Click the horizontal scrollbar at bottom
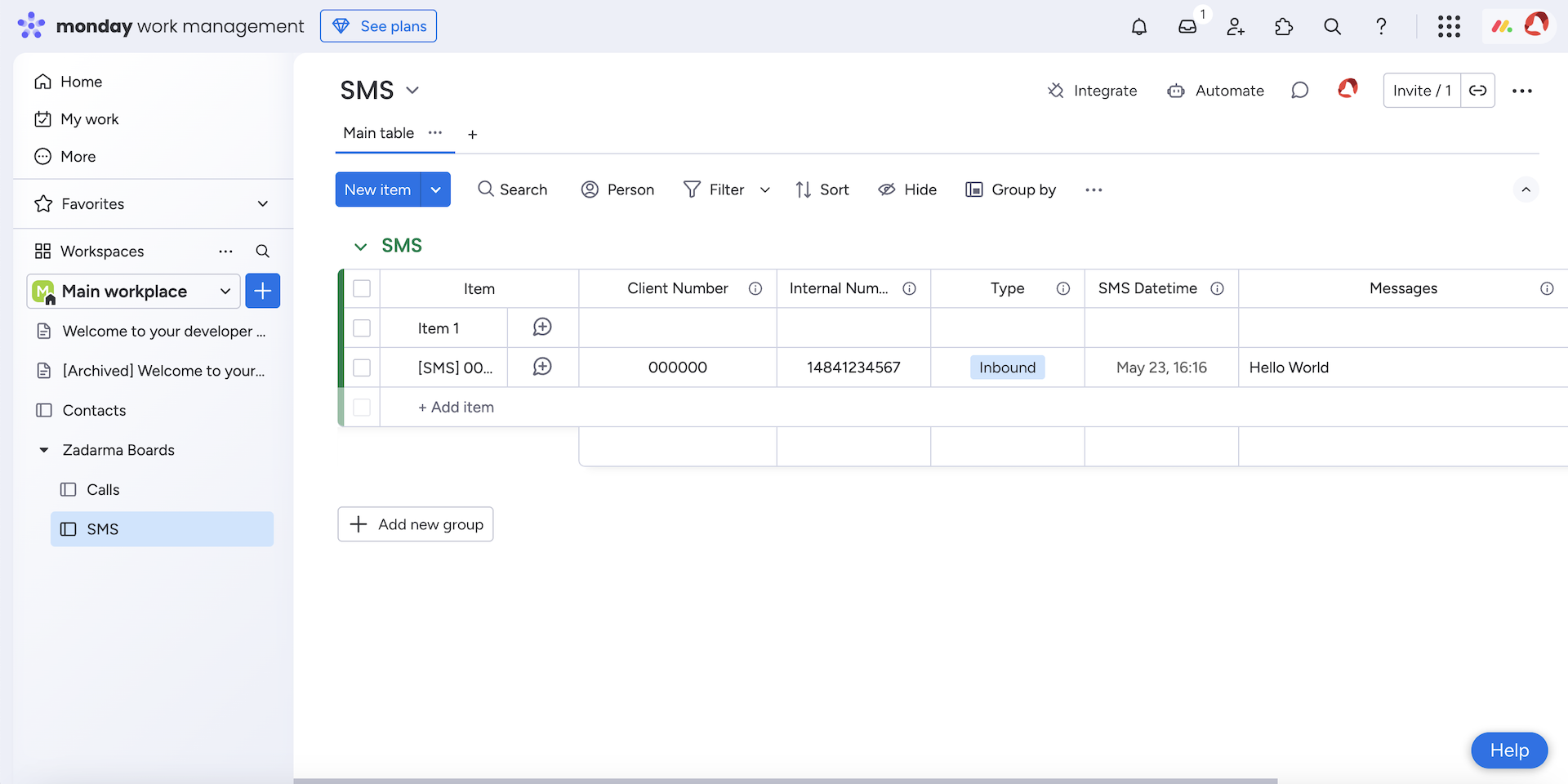 coord(786,781)
